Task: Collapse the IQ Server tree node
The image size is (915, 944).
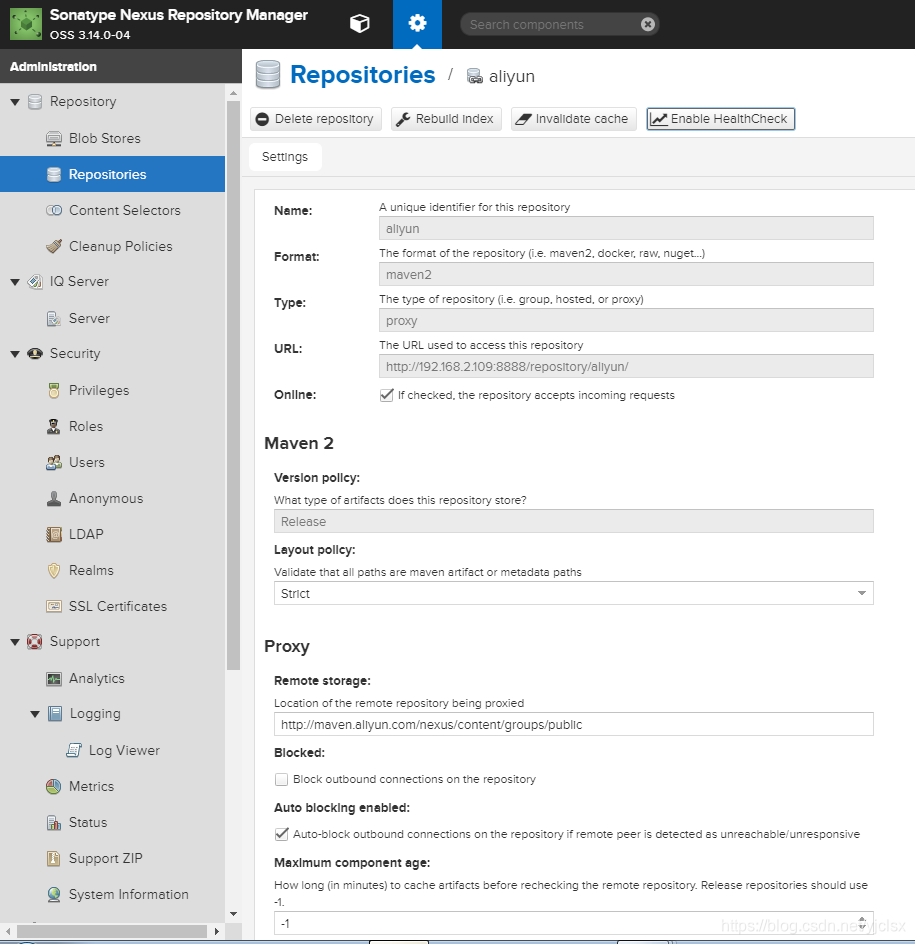Action: tap(16, 282)
